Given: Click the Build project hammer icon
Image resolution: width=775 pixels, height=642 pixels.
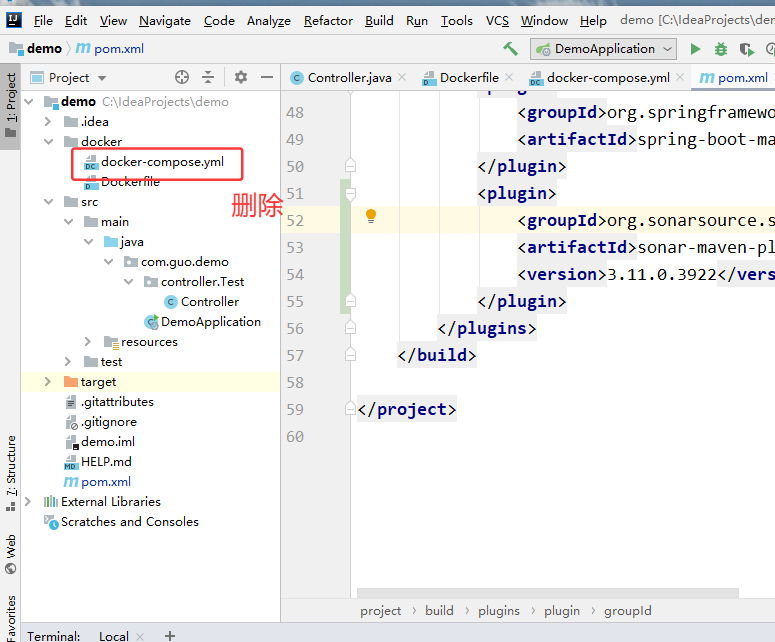Looking at the screenshot, I should tap(510, 48).
